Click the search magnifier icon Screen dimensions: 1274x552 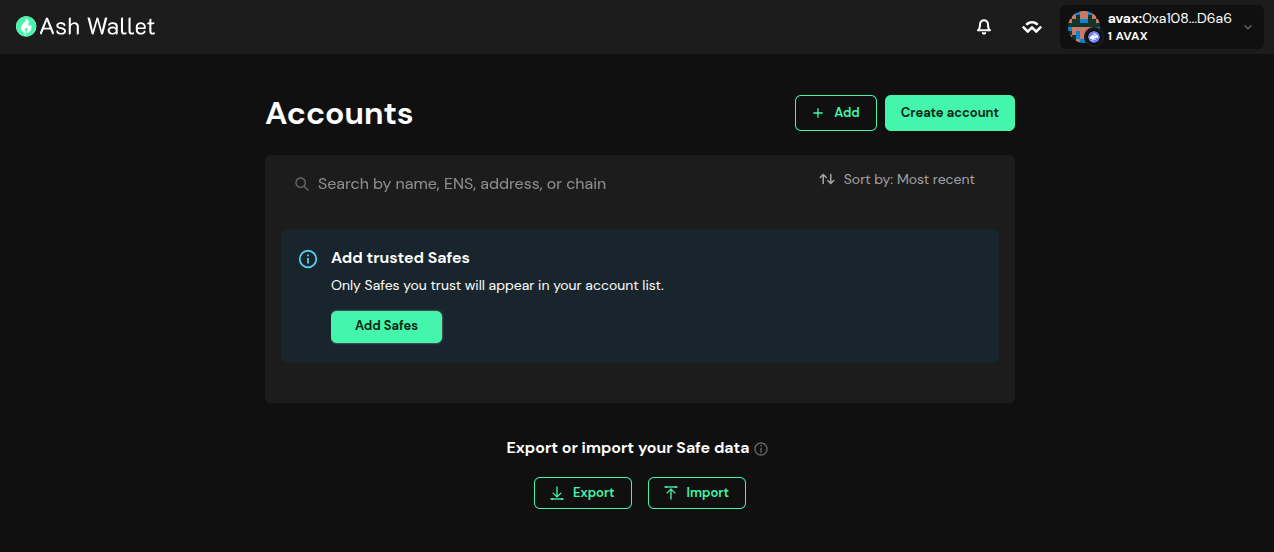[x=301, y=184]
